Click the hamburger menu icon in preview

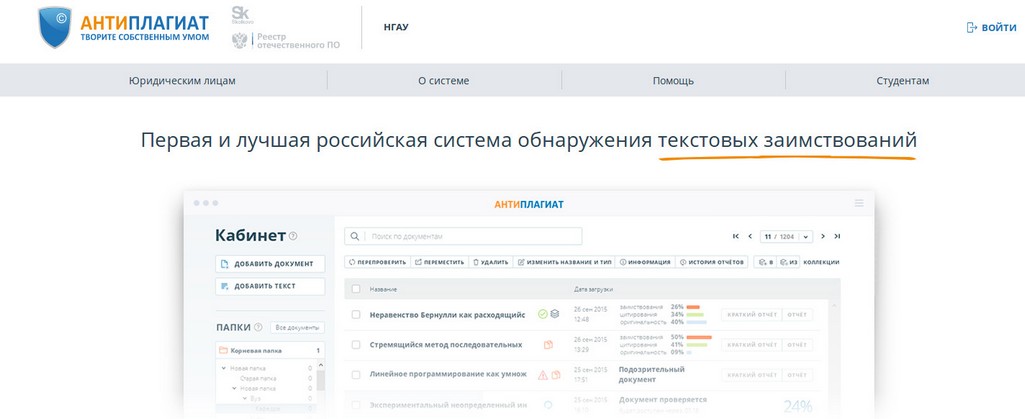[x=859, y=203]
